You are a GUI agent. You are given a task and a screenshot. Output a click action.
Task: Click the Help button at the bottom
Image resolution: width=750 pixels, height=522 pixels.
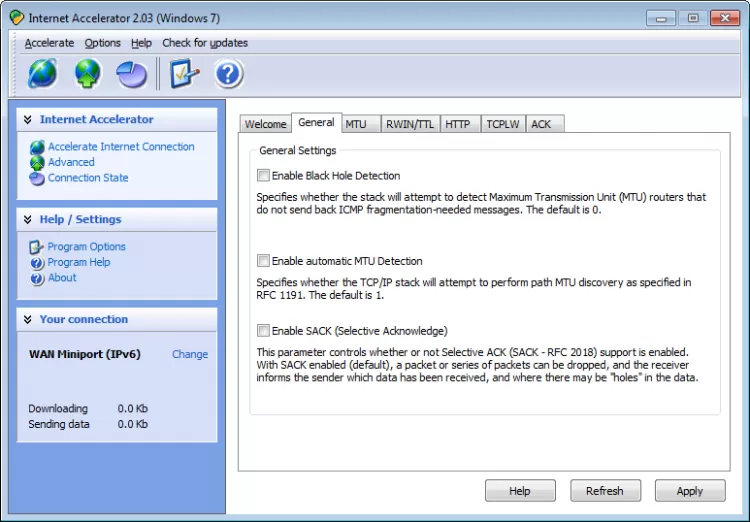[x=520, y=490]
